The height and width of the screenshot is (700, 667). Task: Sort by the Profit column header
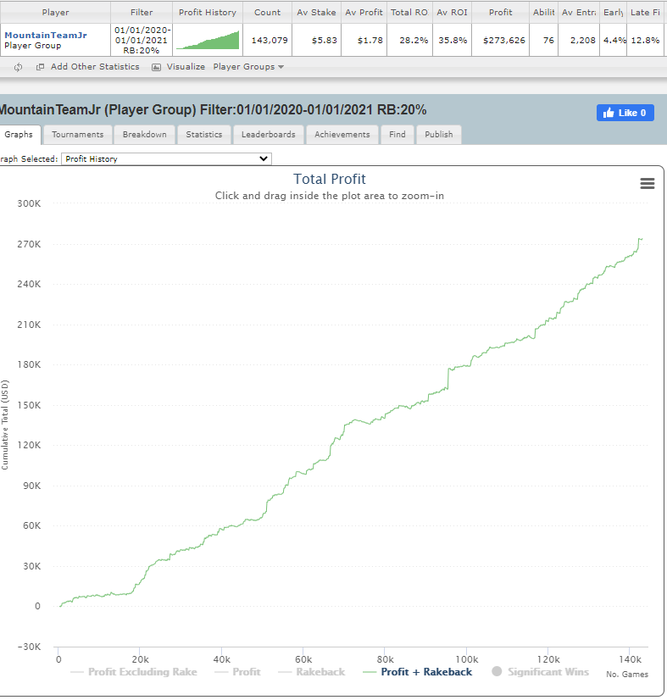point(500,12)
